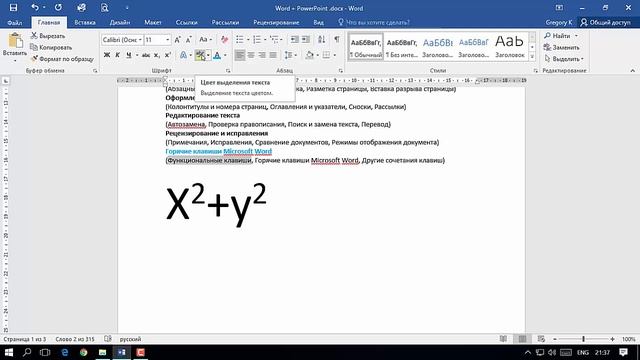Screen dimensions: 640x360
Task: Switch to the Дизайн tab
Action: pos(120,22)
